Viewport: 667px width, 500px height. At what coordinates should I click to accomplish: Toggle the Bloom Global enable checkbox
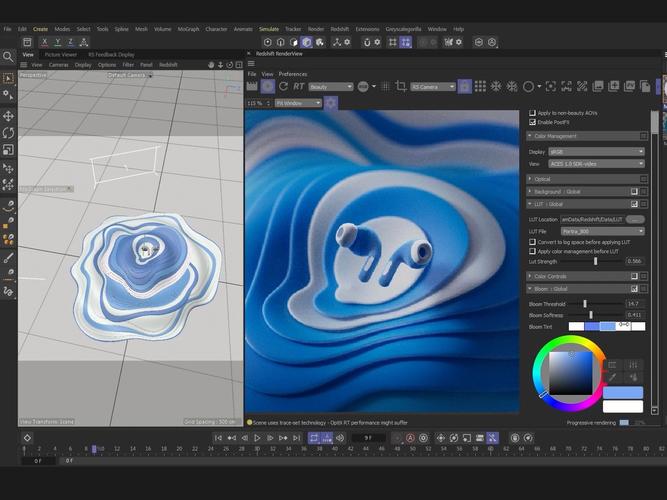634,289
